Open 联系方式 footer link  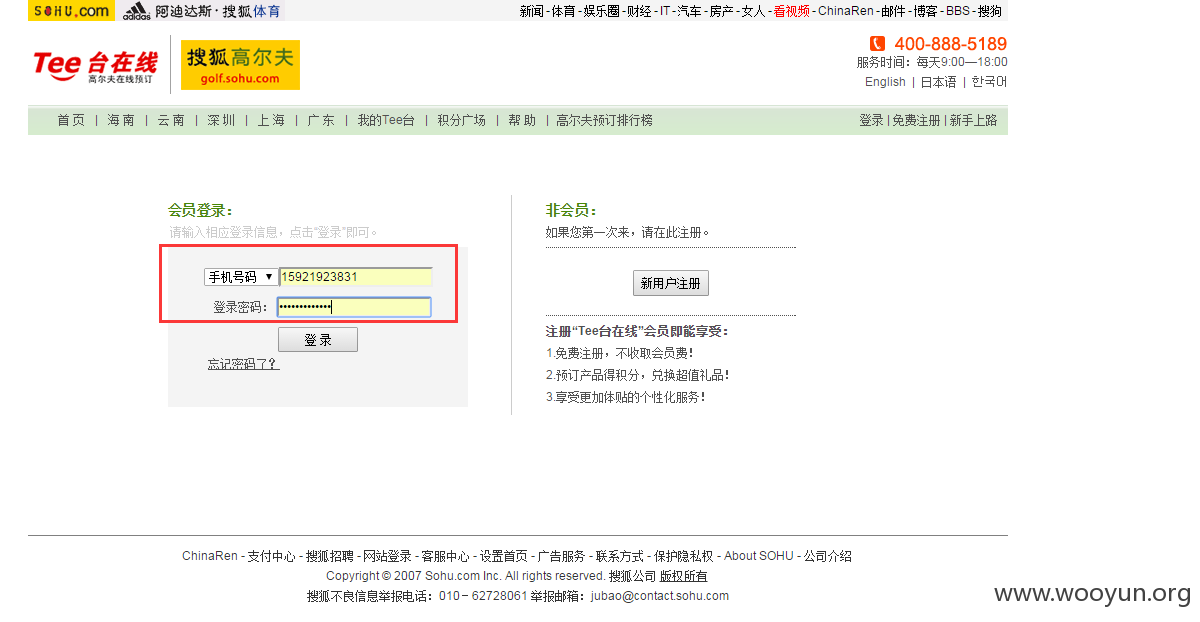619,556
